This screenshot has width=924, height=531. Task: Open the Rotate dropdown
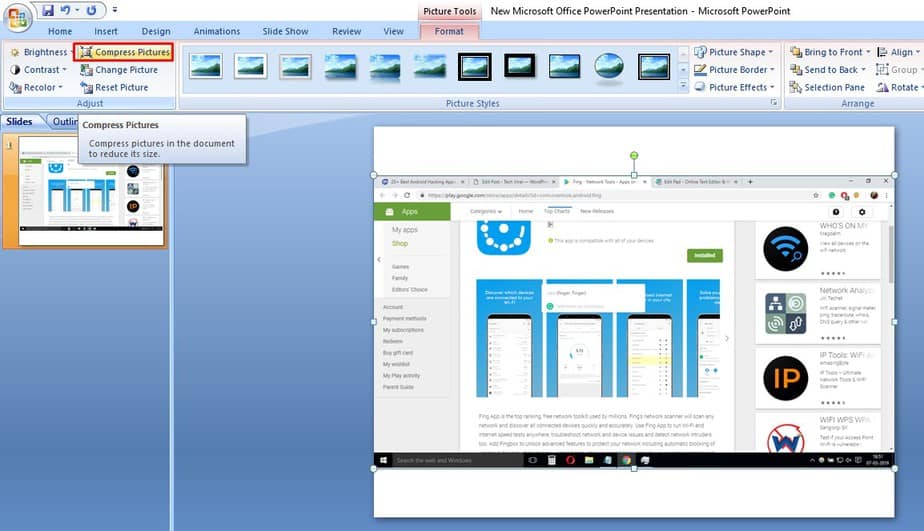(x=899, y=87)
